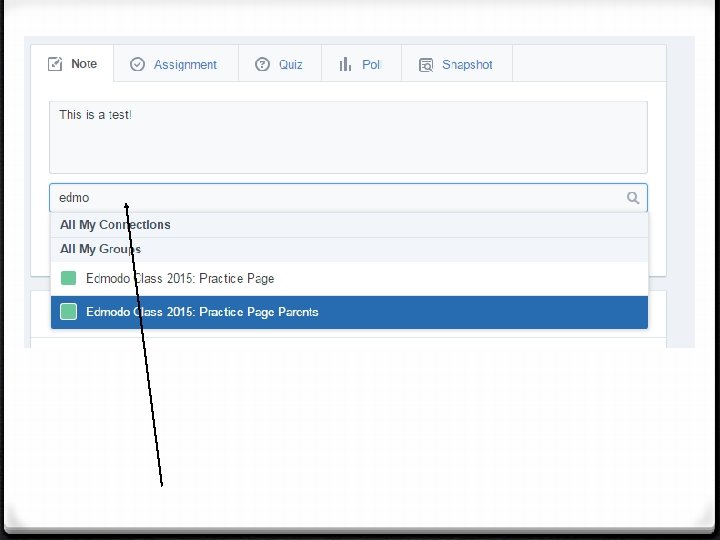Open the Assignment tab
720x540 pixels.
coord(176,63)
